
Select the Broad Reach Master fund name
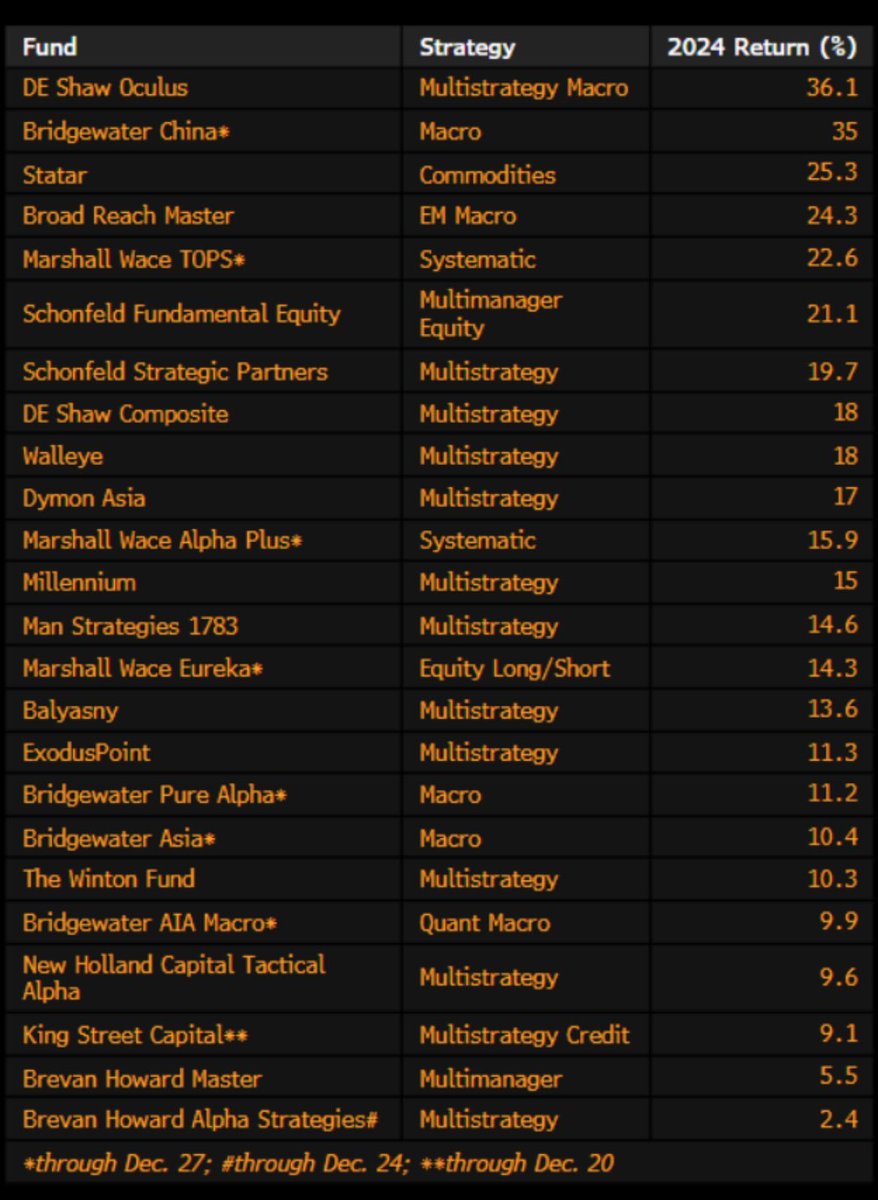(x=128, y=216)
